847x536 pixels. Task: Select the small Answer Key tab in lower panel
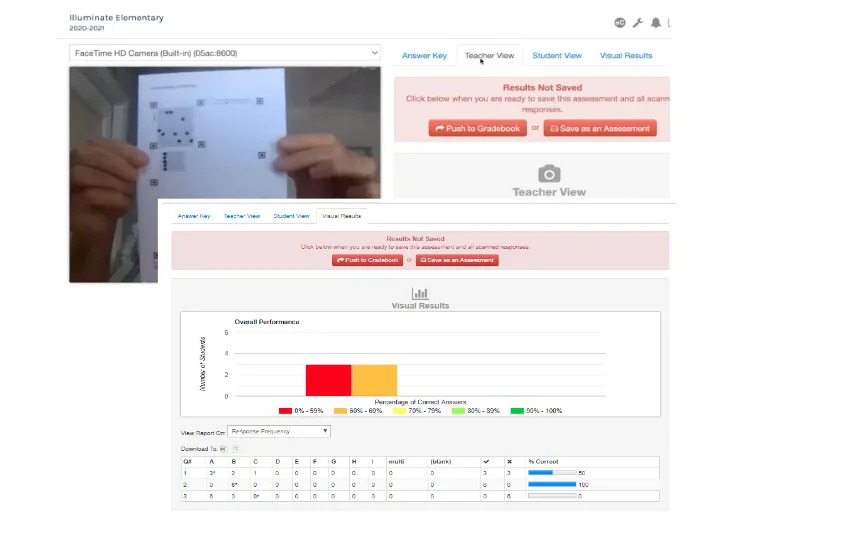(x=194, y=216)
